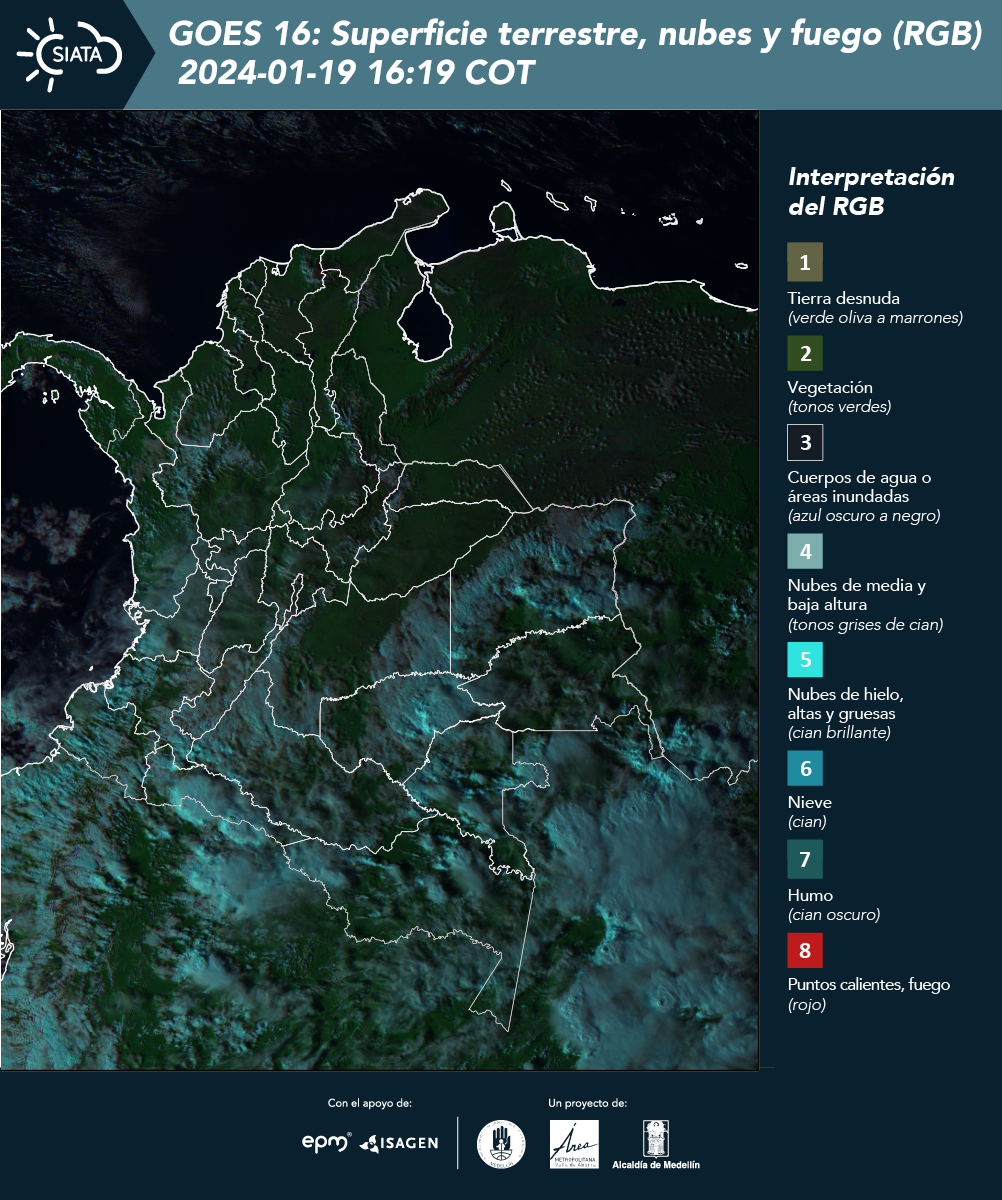Image resolution: width=1002 pixels, height=1200 pixels.
Task: Click the caption "Un proyecto de:"
Action: tap(587, 1103)
